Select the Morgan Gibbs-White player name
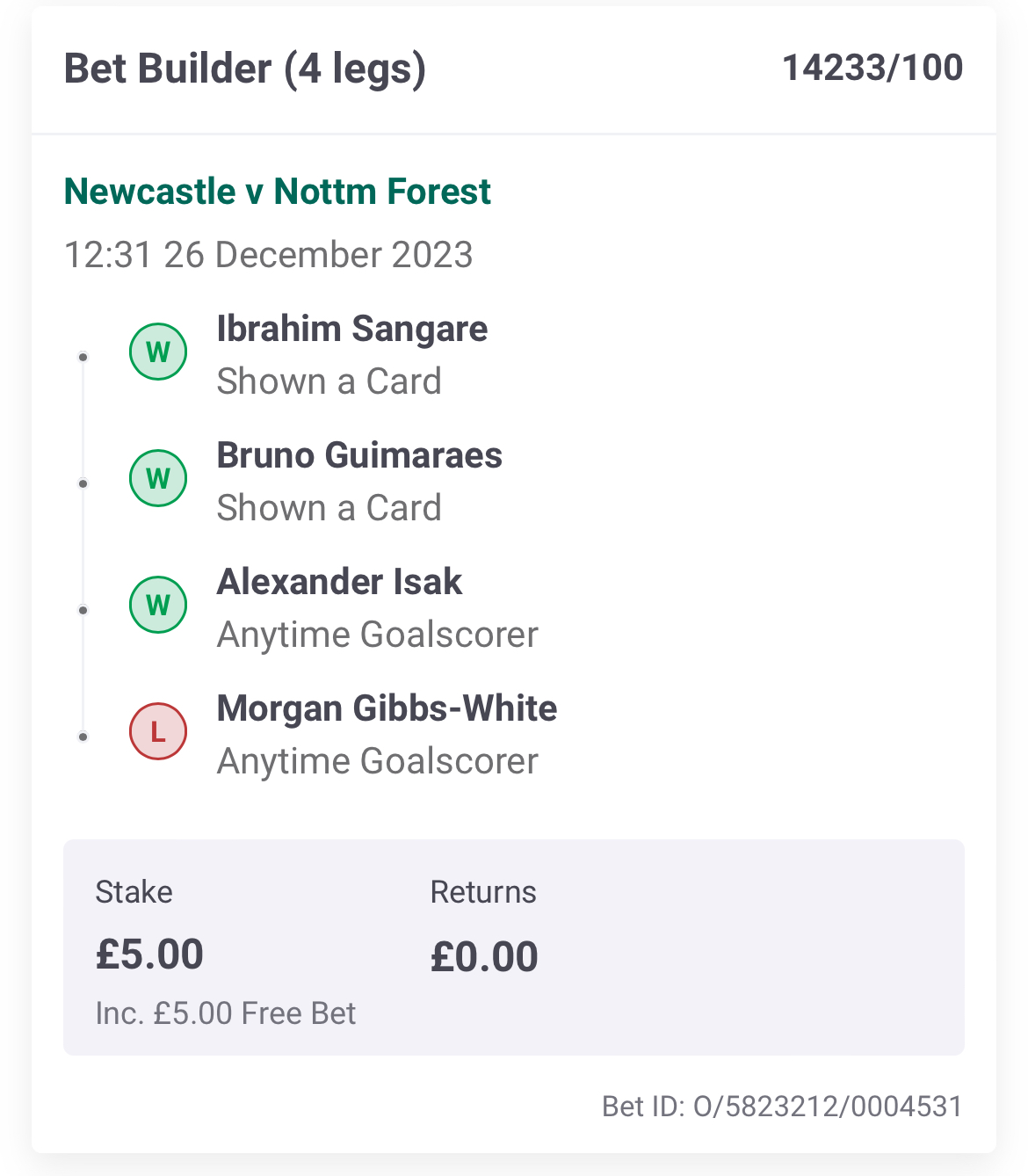The height and width of the screenshot is (1176, 1028). click(x=387, y=708)
